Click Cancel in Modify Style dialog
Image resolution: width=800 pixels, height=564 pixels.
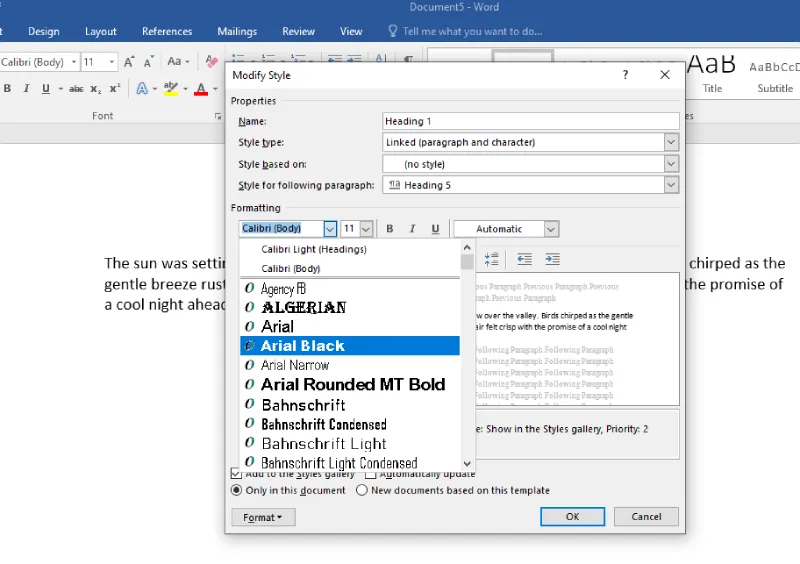(x=646, y=517)
